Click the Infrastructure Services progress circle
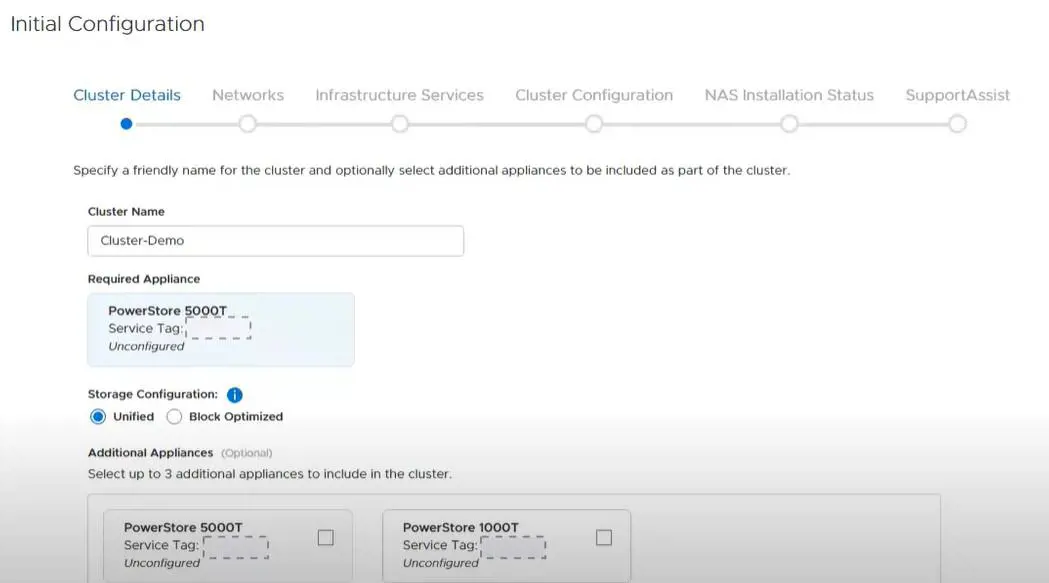Viewport: 1049px width, 583px height. pos(400,124)
